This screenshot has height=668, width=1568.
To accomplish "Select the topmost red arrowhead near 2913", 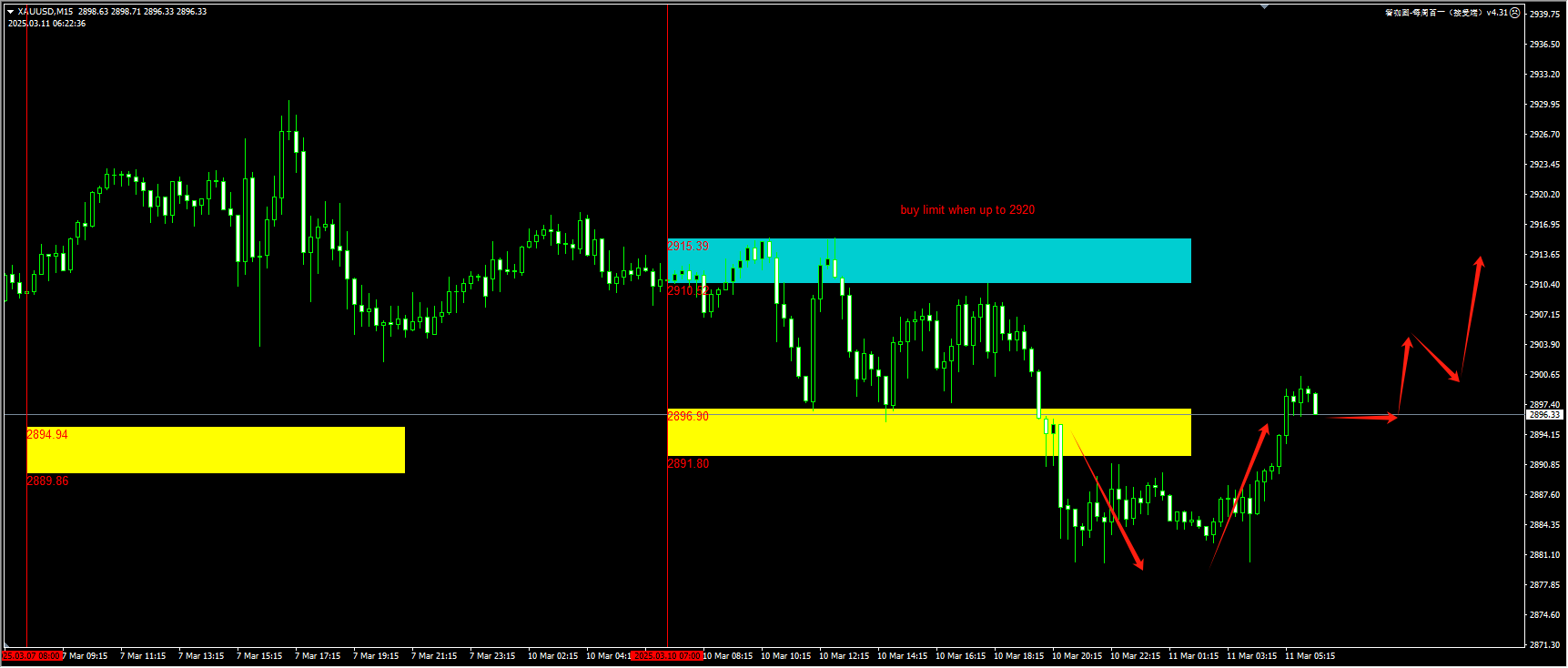I will click(1480, 262).
